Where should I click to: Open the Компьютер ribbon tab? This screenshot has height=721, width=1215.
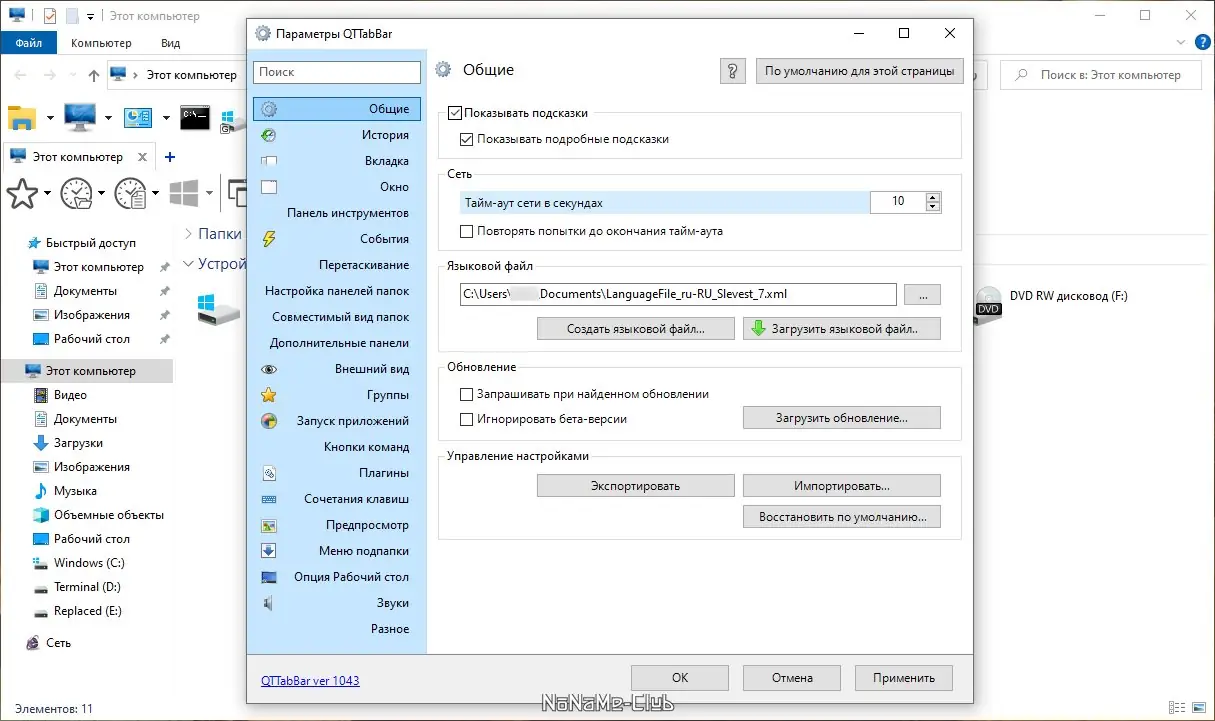point(101,43)
